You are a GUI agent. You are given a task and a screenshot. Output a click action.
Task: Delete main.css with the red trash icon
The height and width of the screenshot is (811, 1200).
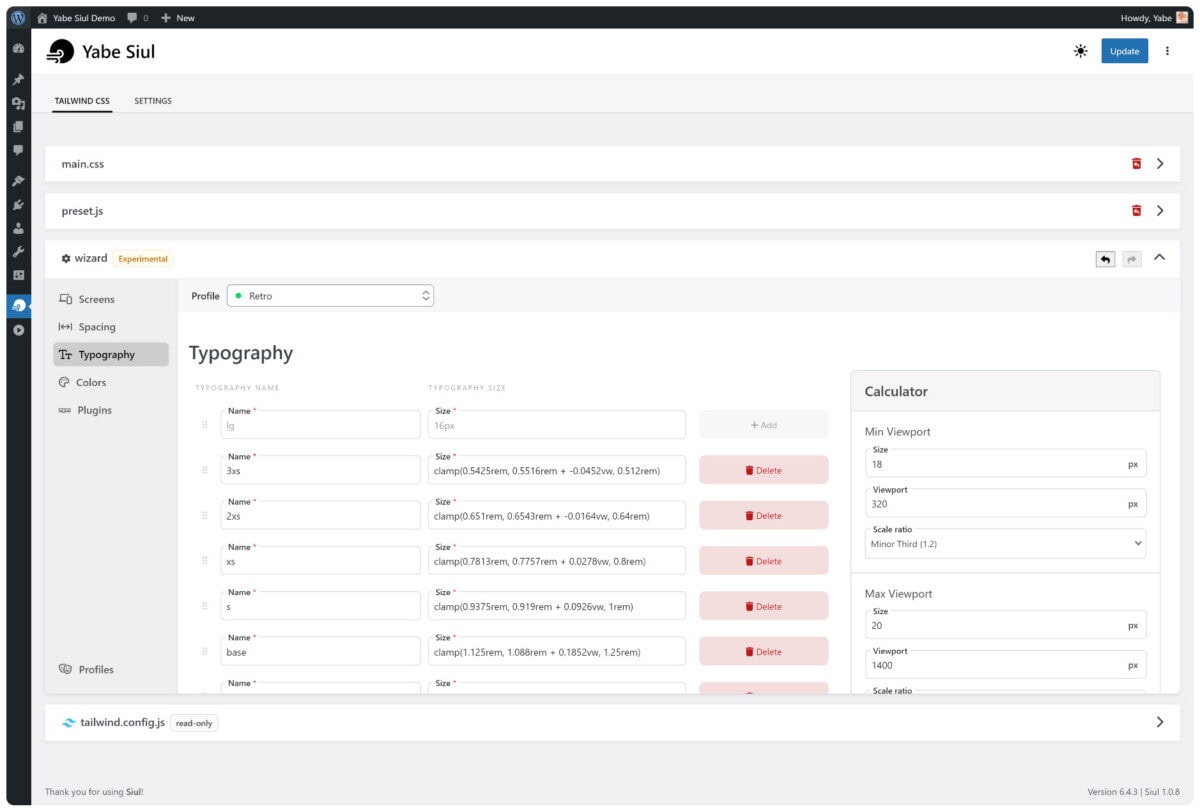click(1136, 164)
